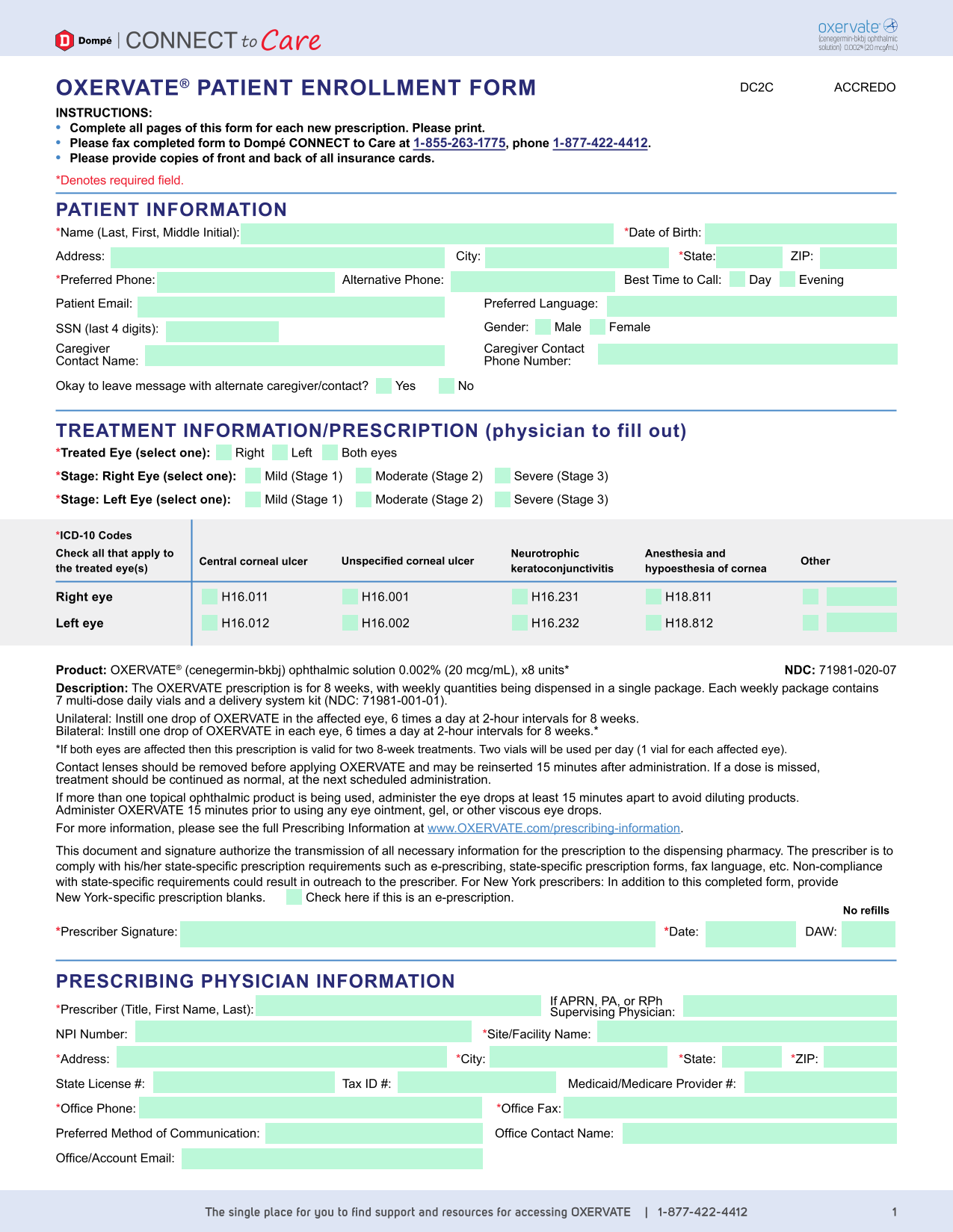
Task: Select Right for Treated Eye
Action: (223, 452)
